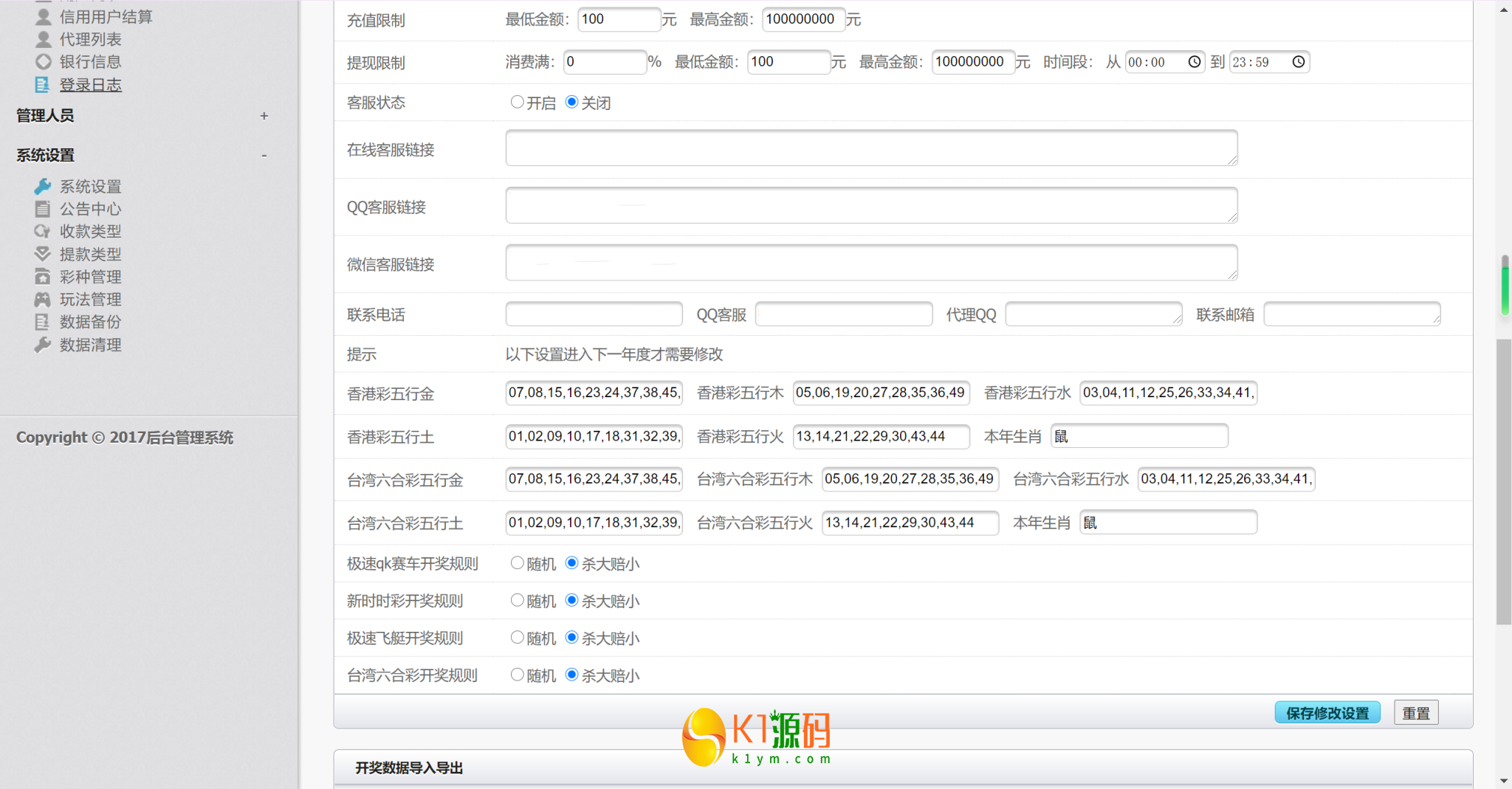Click the scrollbar up arrow
1512x789 pixels.
click(x=1504, y=10)
